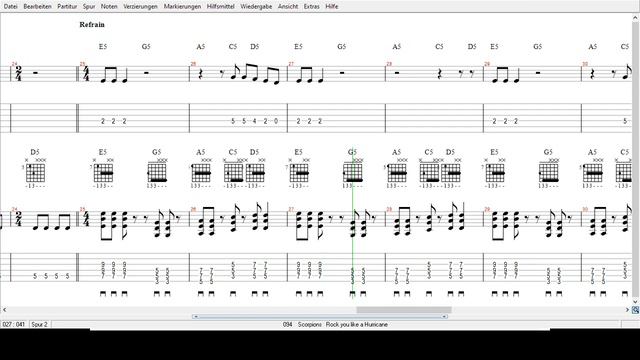Click the '5-5-4-2-0' tab numbers in upper measure 26
Image resolution: width=640 pixels, height=360 pixels.
tap(255, 121)
